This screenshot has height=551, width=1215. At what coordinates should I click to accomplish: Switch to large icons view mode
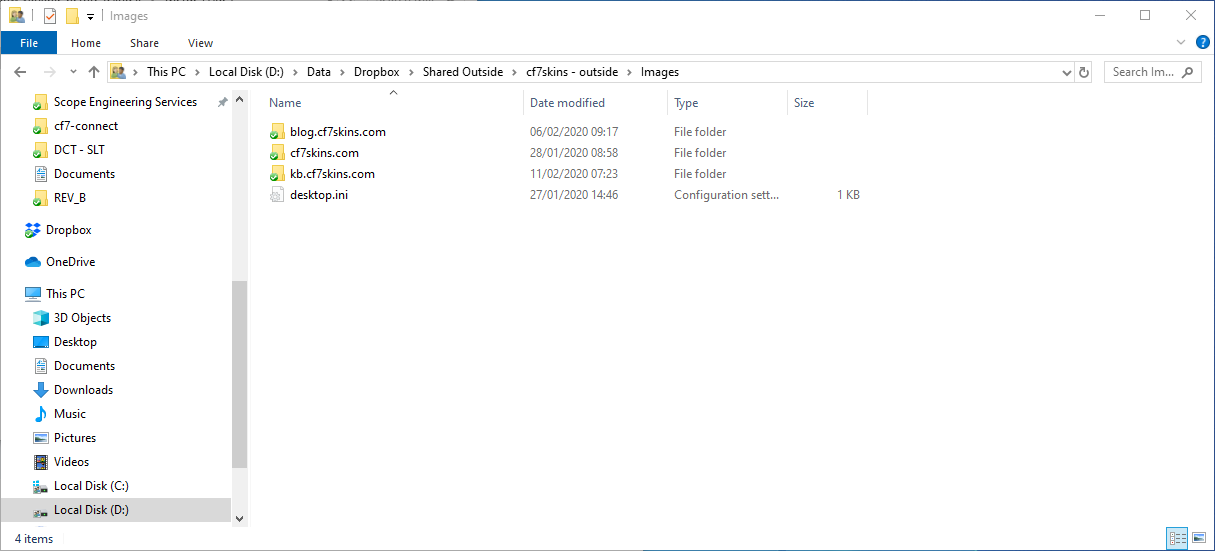[1198, 538]
